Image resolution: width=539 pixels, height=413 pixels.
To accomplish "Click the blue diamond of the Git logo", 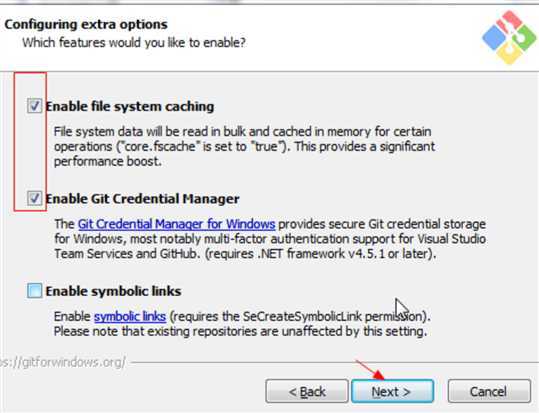I will [x=494, y=37].
